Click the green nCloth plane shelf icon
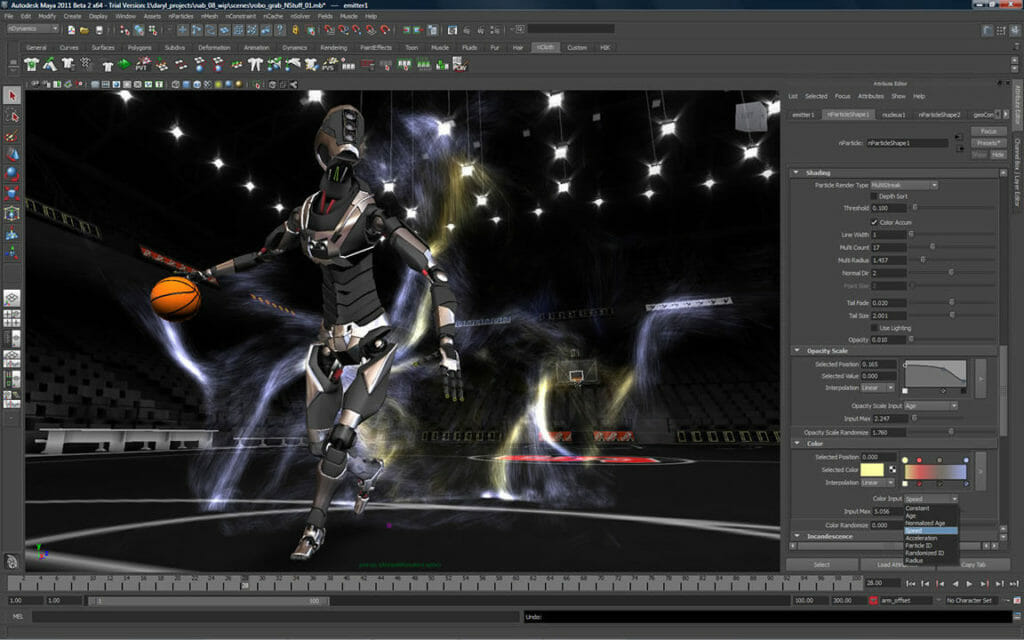The image size is (1024, 640). (123, 64)
